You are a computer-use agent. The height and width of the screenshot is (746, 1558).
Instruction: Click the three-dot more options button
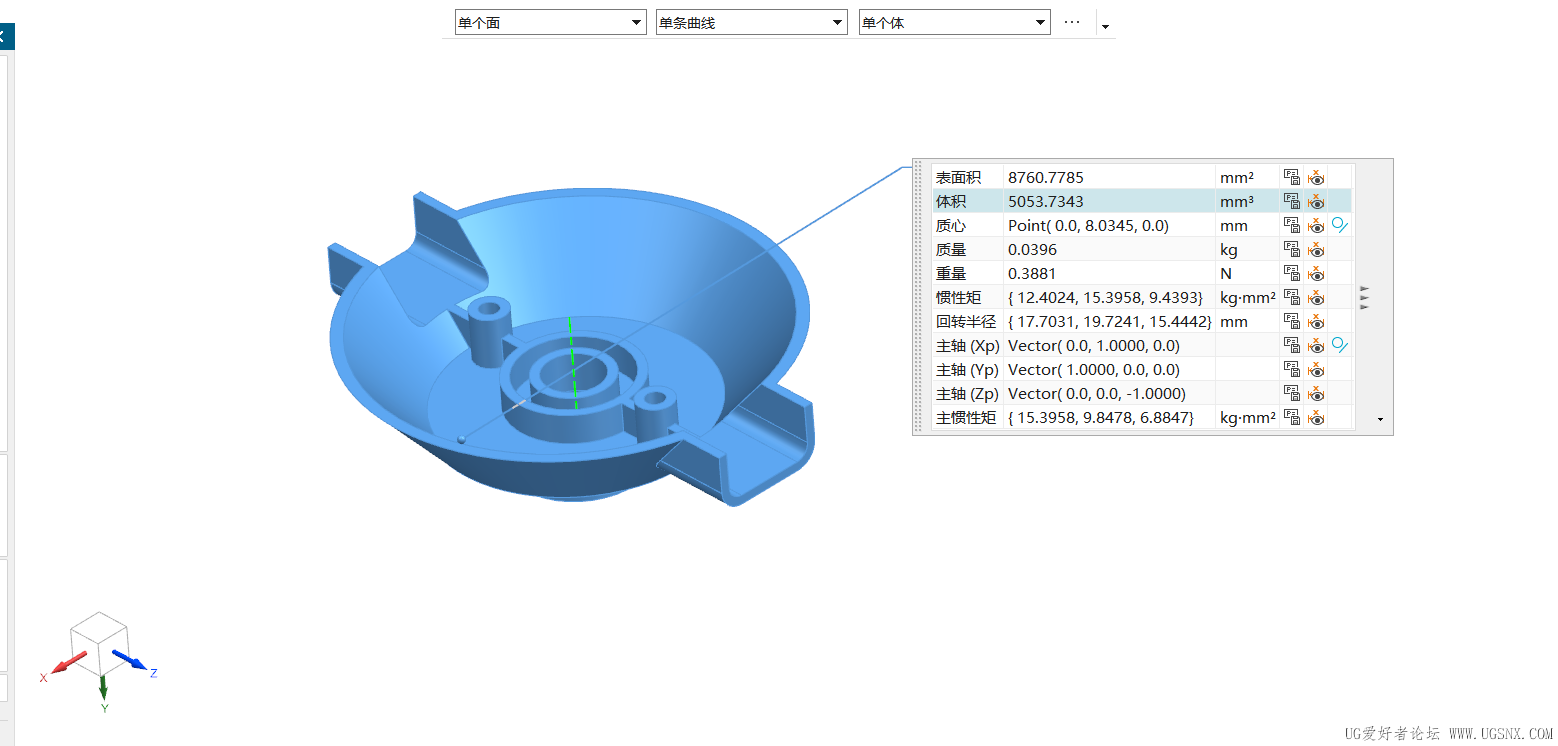click(1072, 22)
